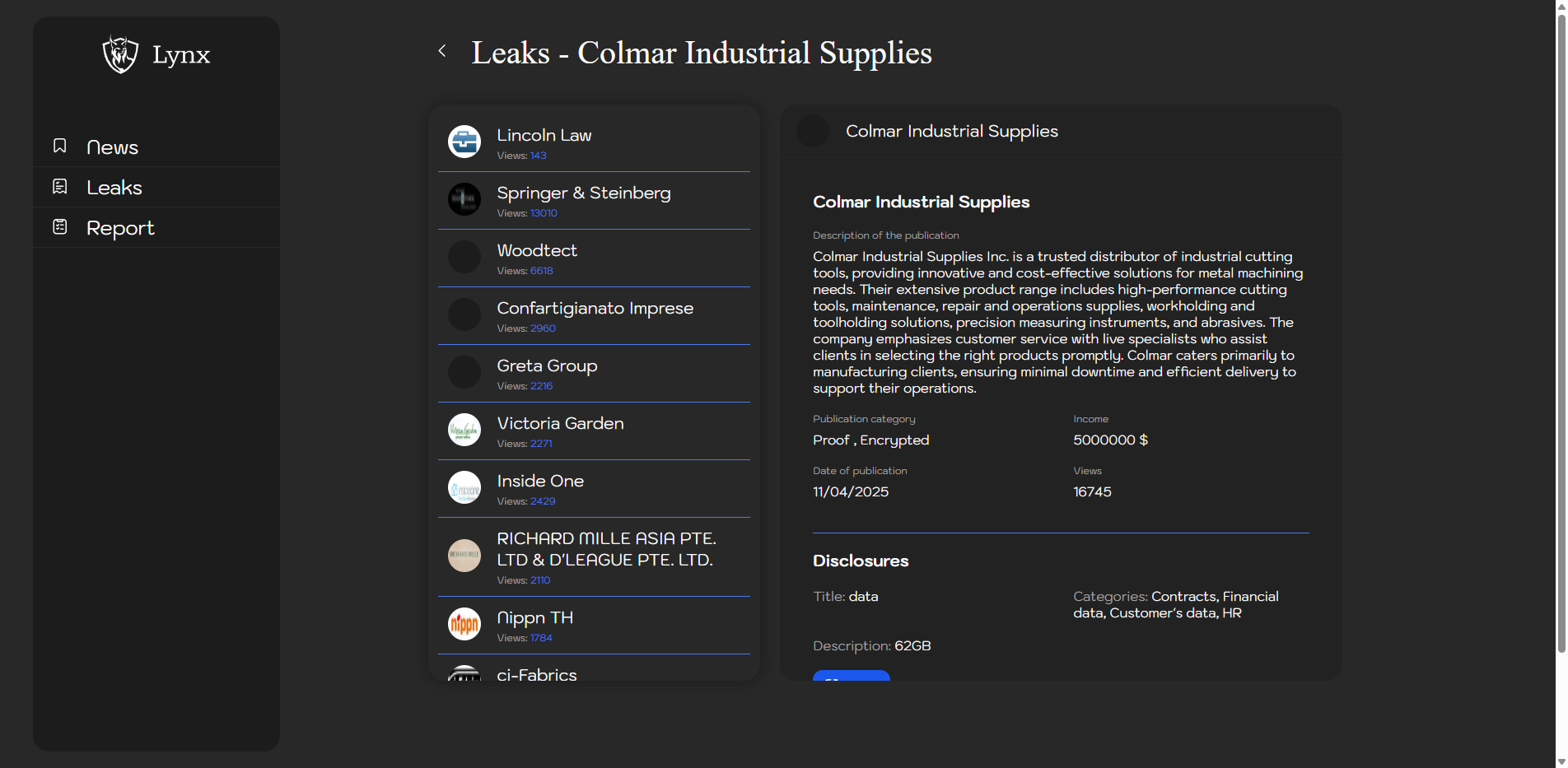
Task: Click the Richard Mille Asia avatar
Action: click(x=464, y=556)
